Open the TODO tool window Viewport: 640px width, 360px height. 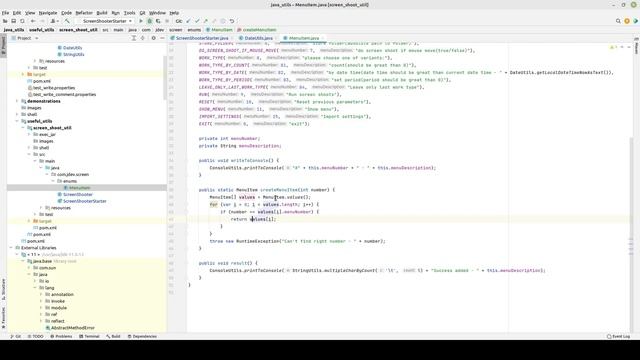click(36, 336)
